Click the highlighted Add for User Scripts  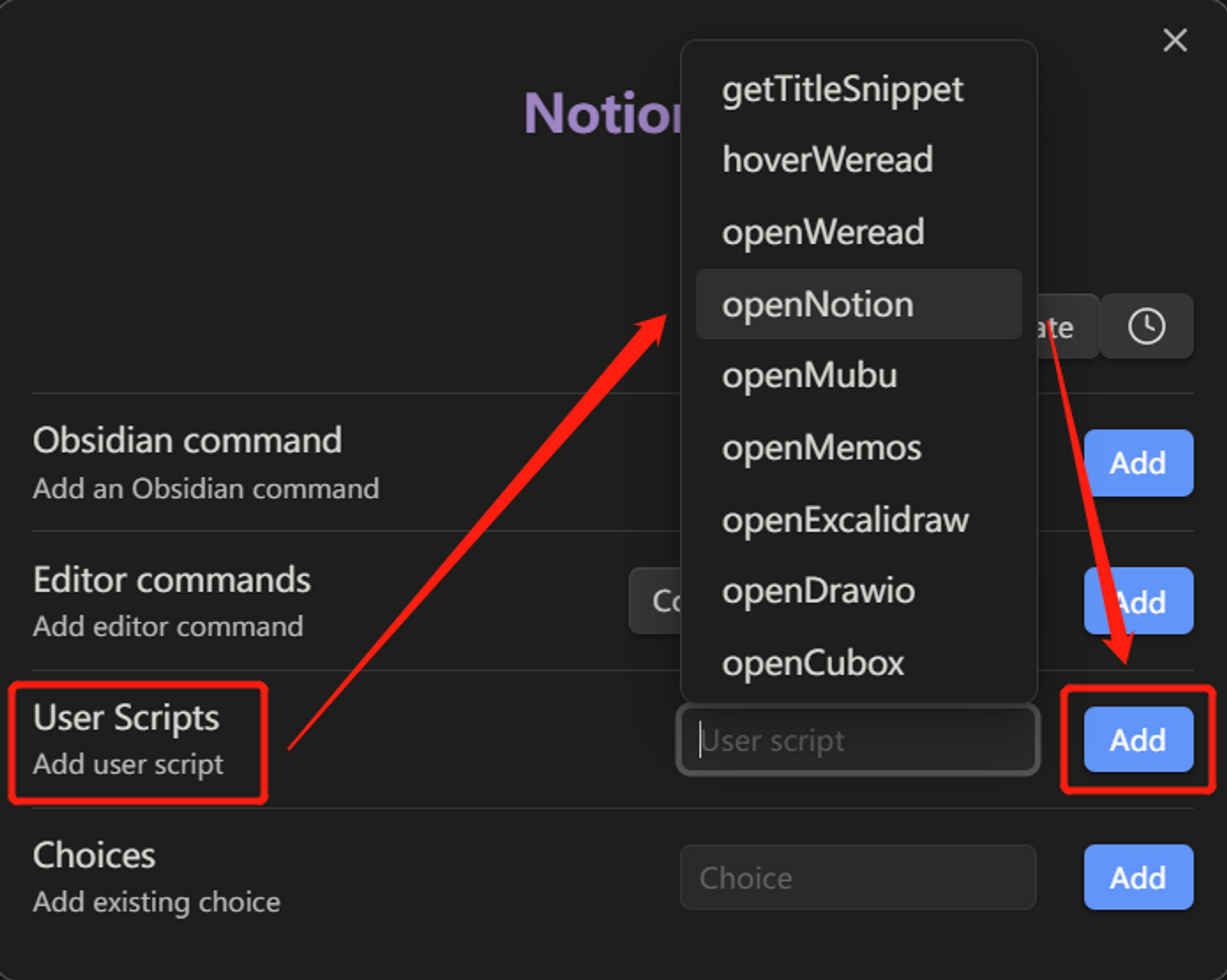point(1137,739)
